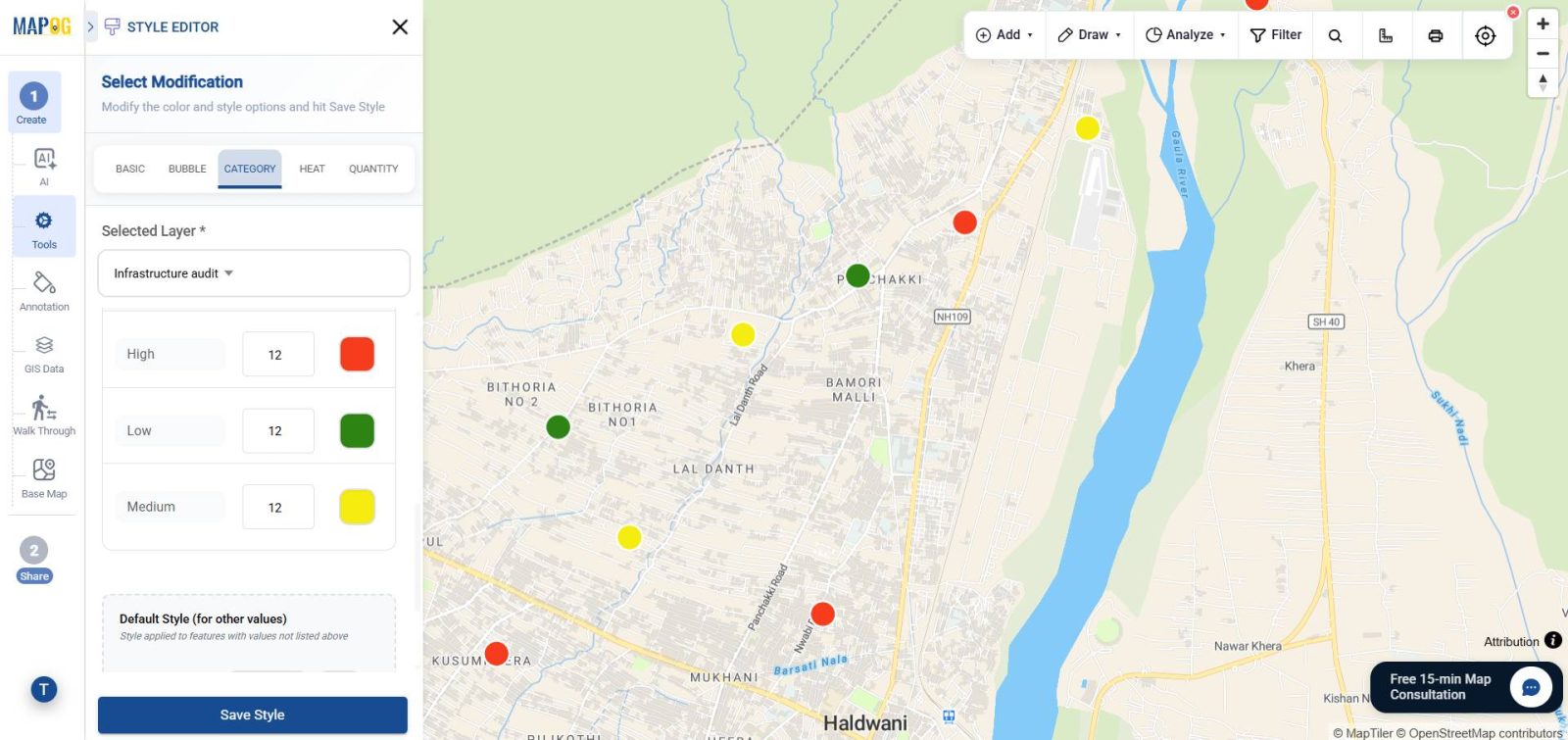Click the Medium category label
The height and width of the screenshot is (740, 1568).
(171, 507)
